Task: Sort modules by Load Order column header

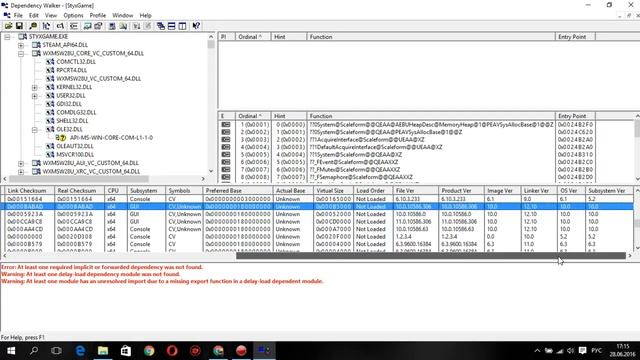Action: (373, 191)
